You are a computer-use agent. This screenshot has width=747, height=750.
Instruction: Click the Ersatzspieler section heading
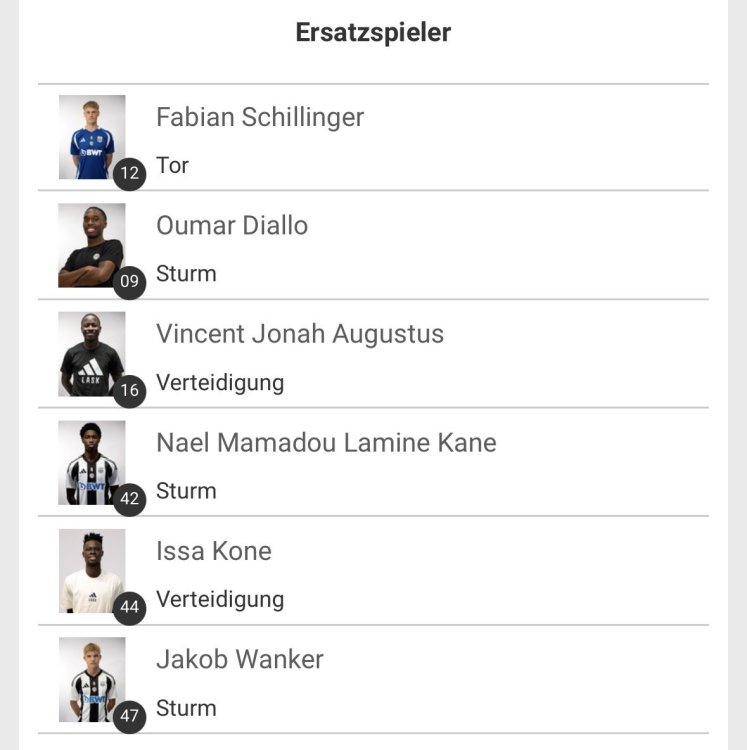click(x=373, y=32)
